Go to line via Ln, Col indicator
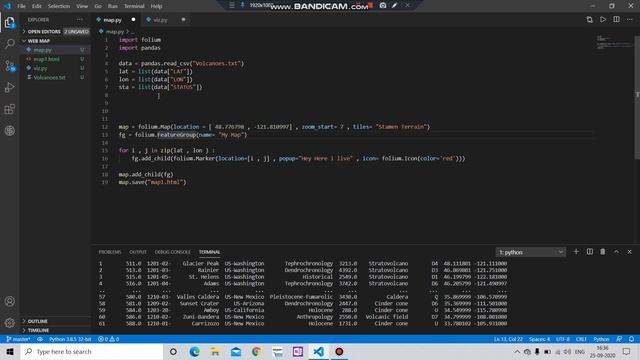Image resolution: width=640 pixels, height=360 pixels. [508, 339]
